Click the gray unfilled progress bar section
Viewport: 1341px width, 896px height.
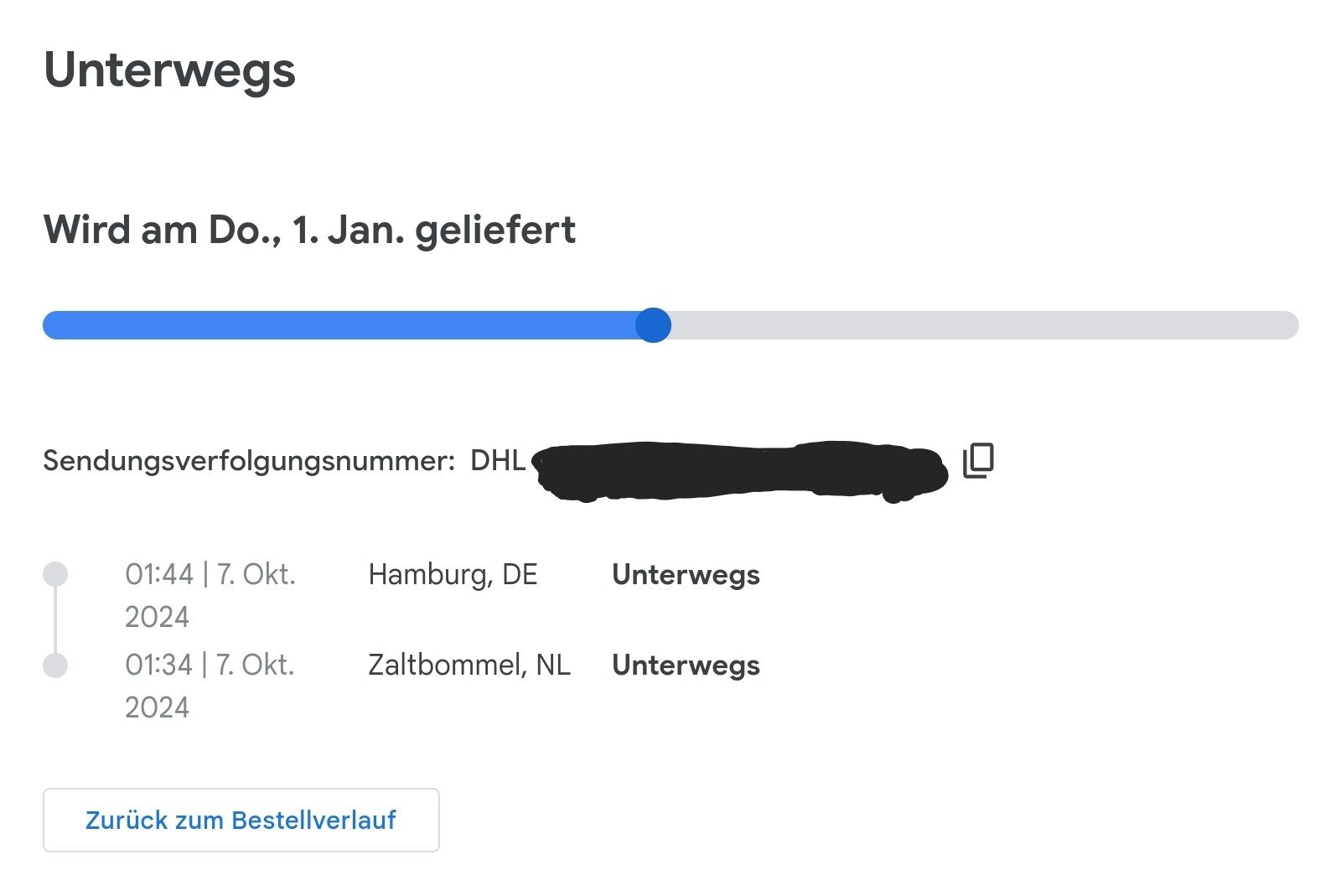click(981, 325)
